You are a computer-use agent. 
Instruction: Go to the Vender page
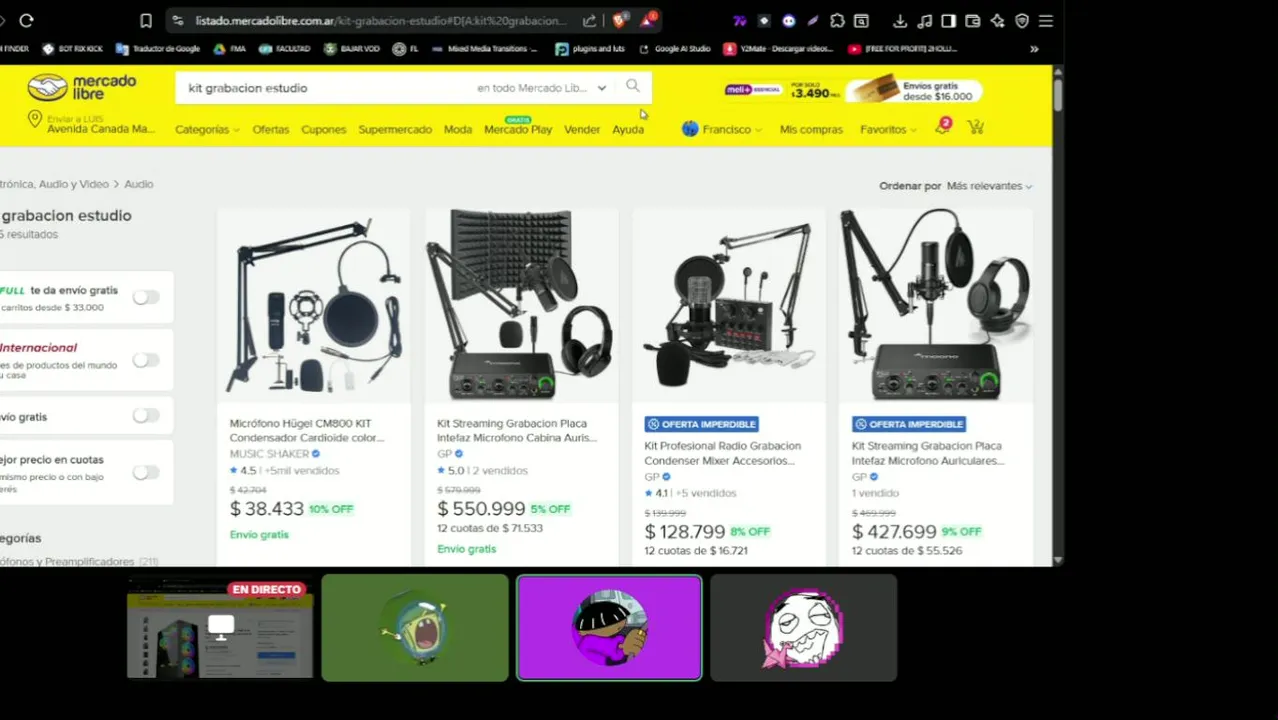point(582,129)
